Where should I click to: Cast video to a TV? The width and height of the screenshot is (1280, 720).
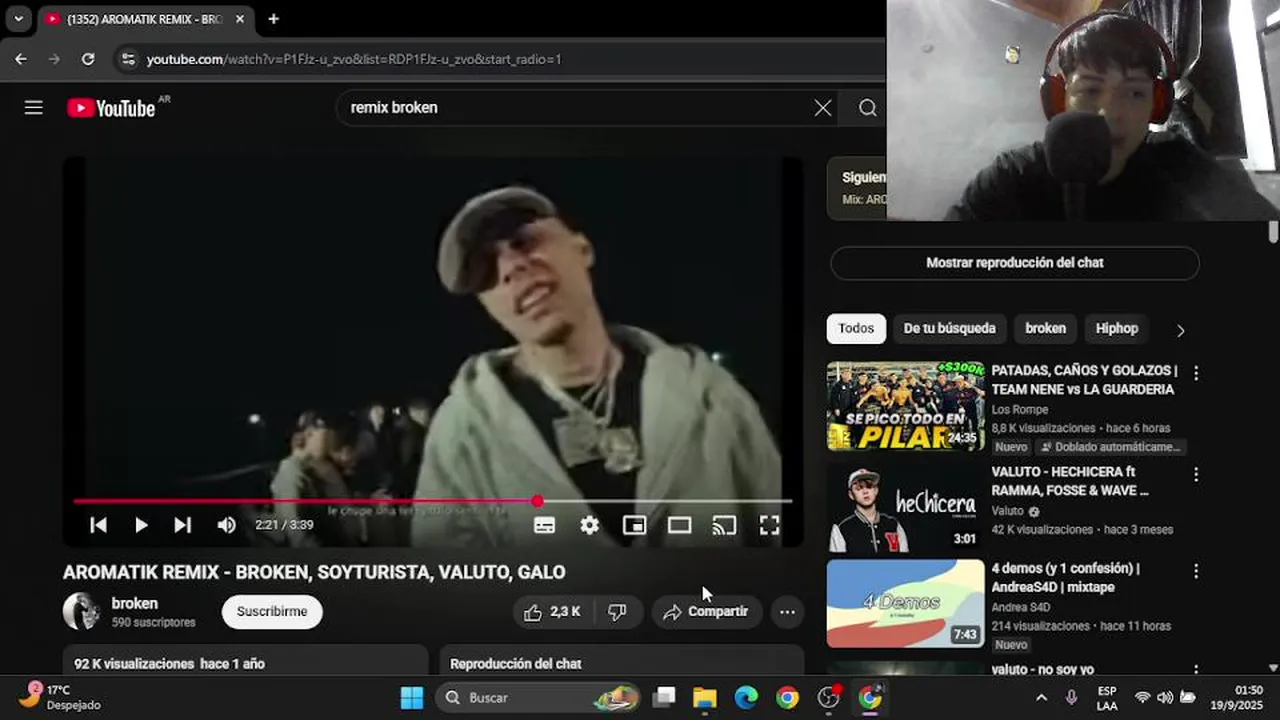pos(724,525)
